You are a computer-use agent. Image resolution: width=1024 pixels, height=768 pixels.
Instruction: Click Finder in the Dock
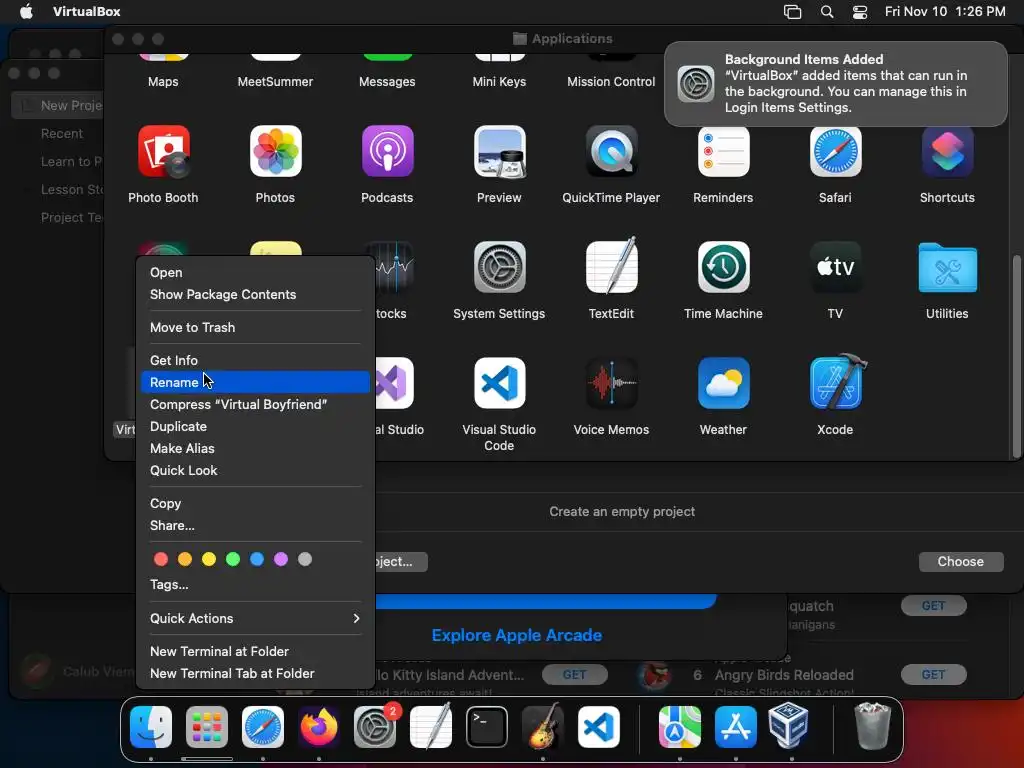[x=151, y=727]
